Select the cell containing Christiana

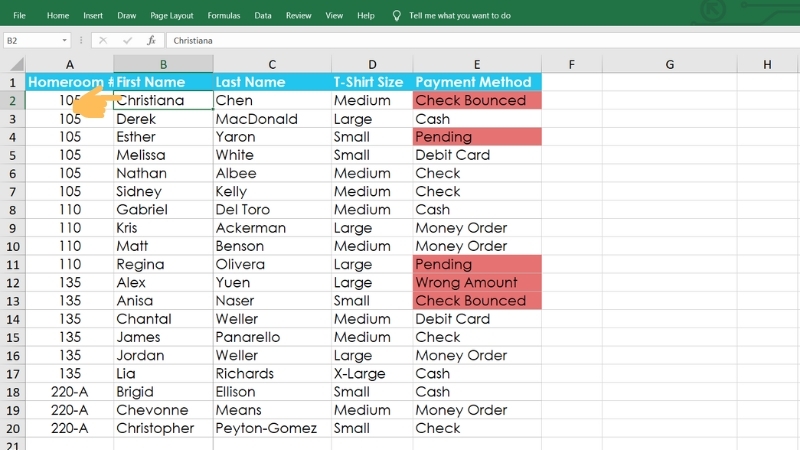tap(163, 100)
